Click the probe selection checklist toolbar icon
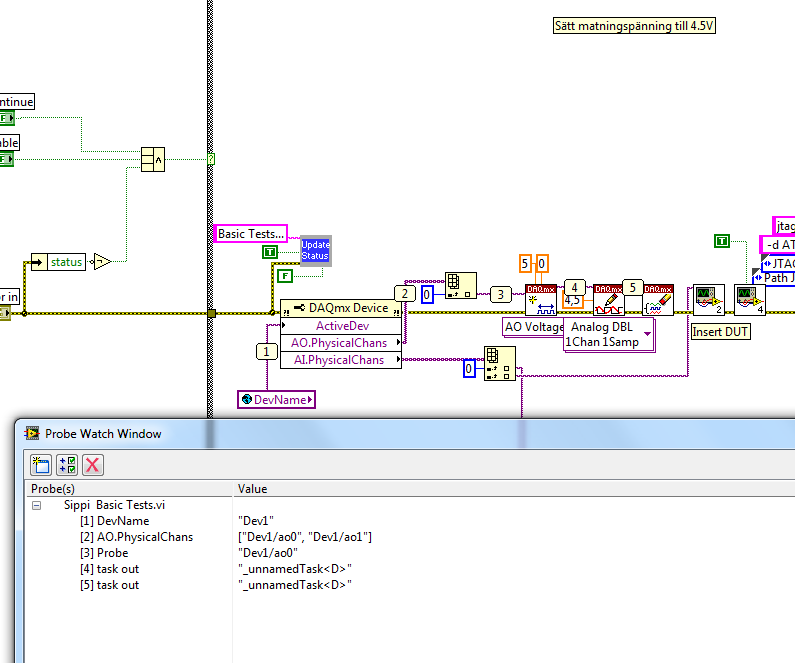 [67, 464]
